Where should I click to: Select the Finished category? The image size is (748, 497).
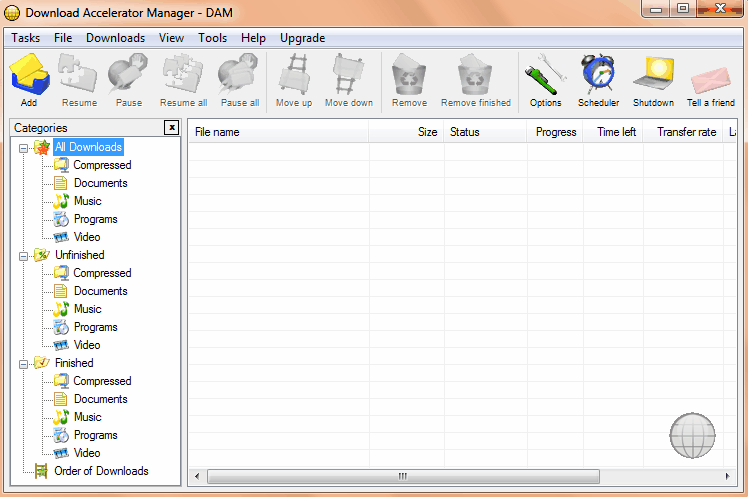tap(74, 363)
